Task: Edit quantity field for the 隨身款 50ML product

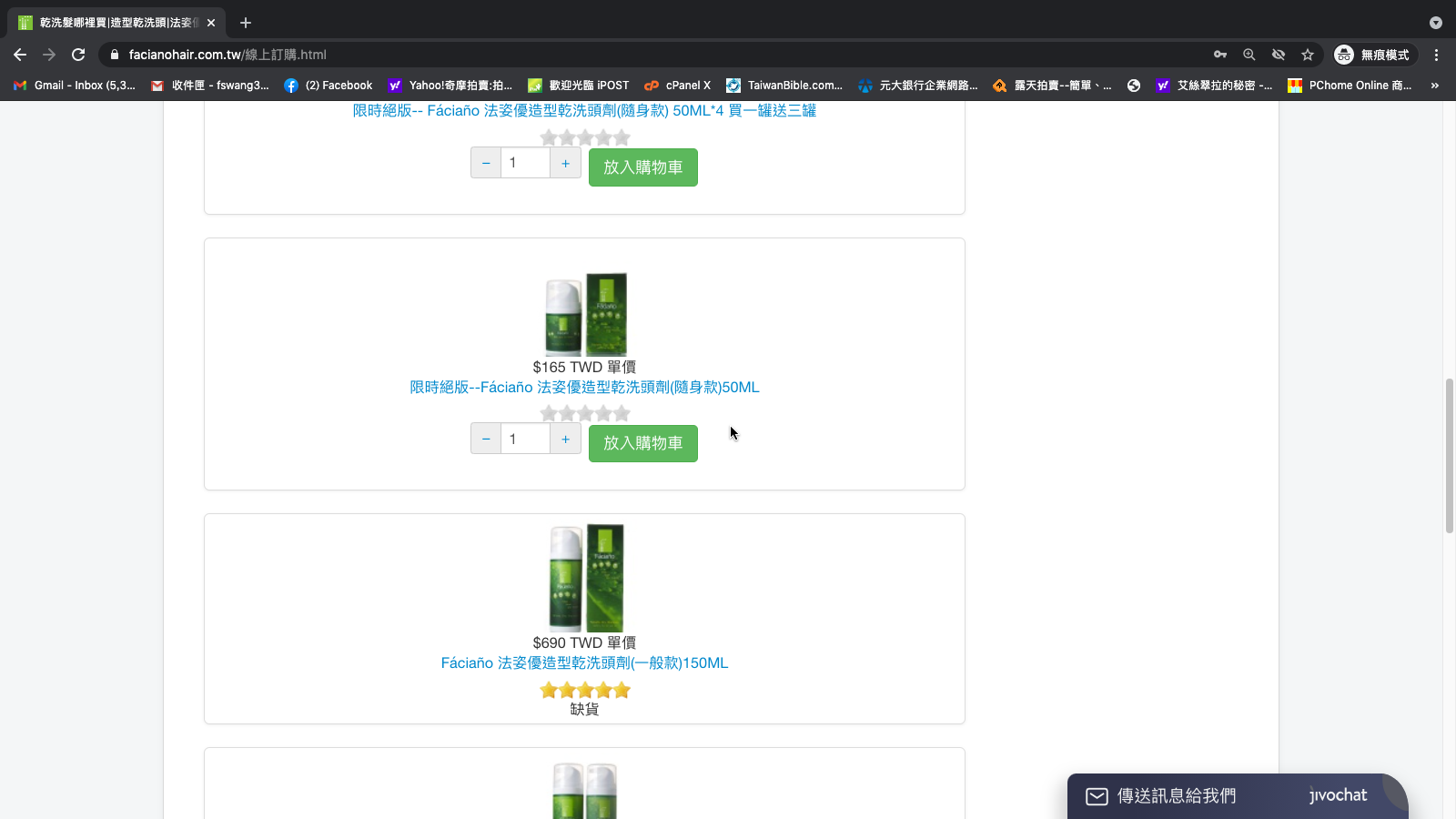Action: click(525, 439)
